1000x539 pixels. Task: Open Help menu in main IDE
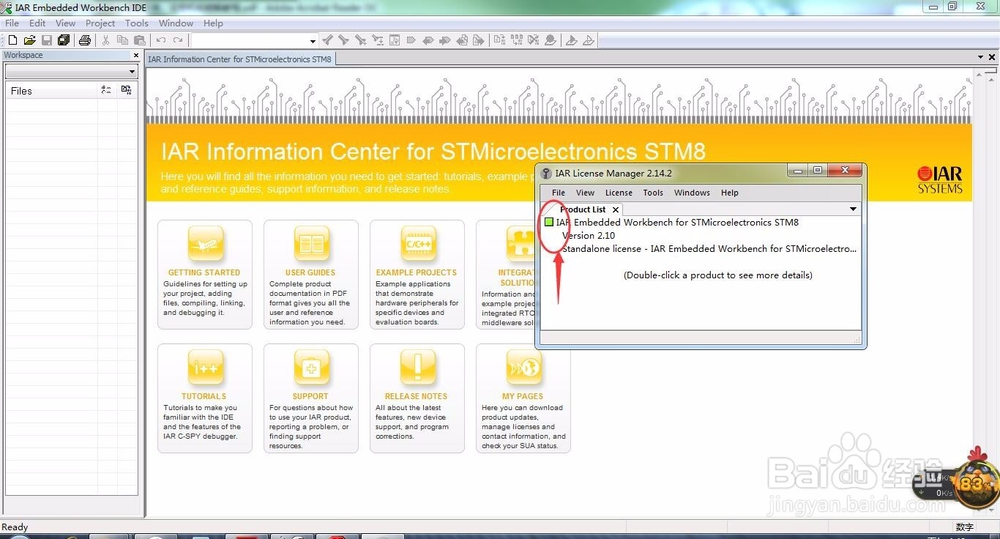pos(213,23)
